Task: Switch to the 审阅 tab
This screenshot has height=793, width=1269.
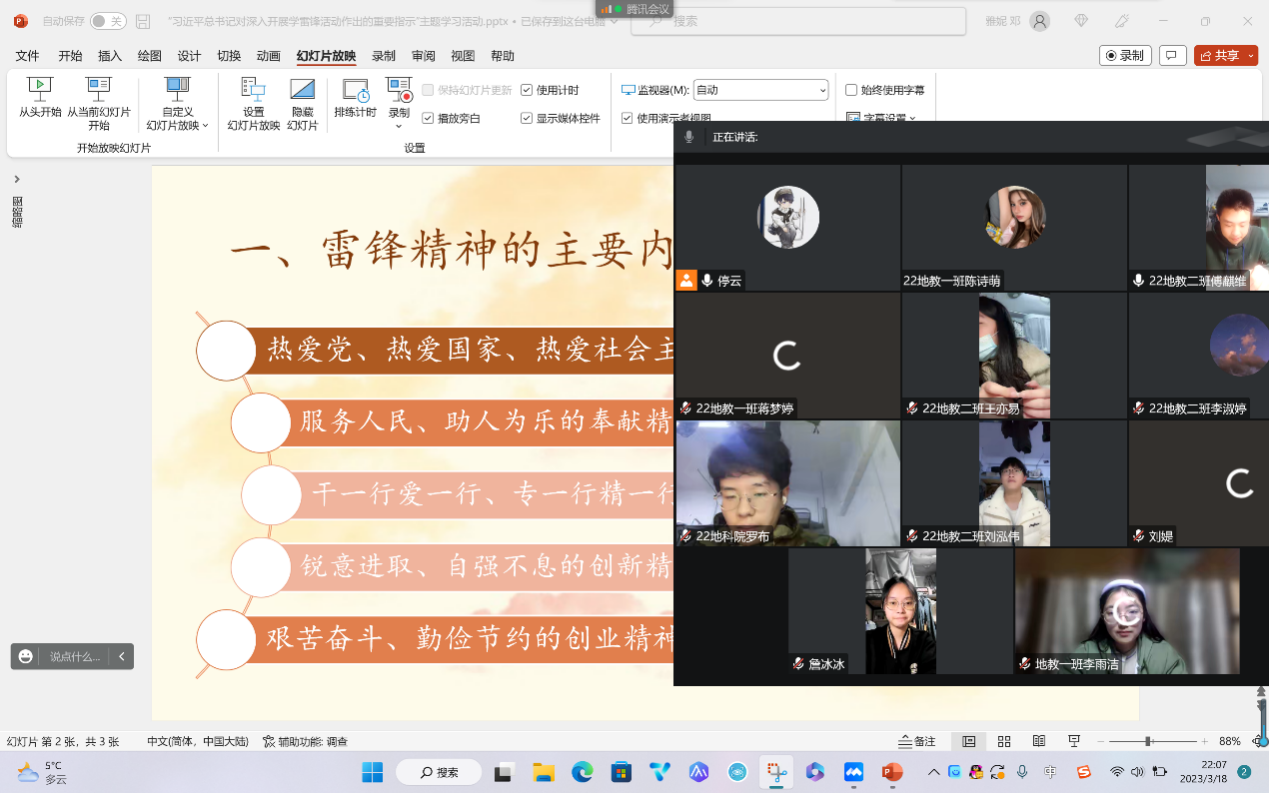Action: [x=423, y=56]
